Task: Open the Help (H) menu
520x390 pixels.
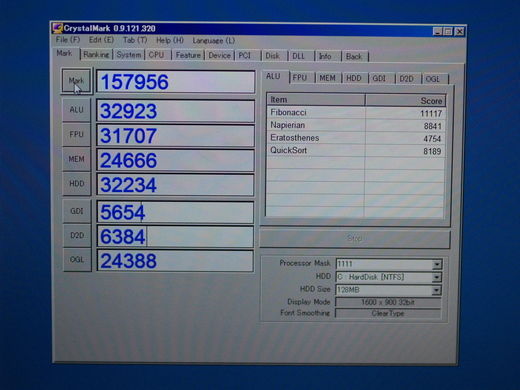Action: [x=170, y=41]
